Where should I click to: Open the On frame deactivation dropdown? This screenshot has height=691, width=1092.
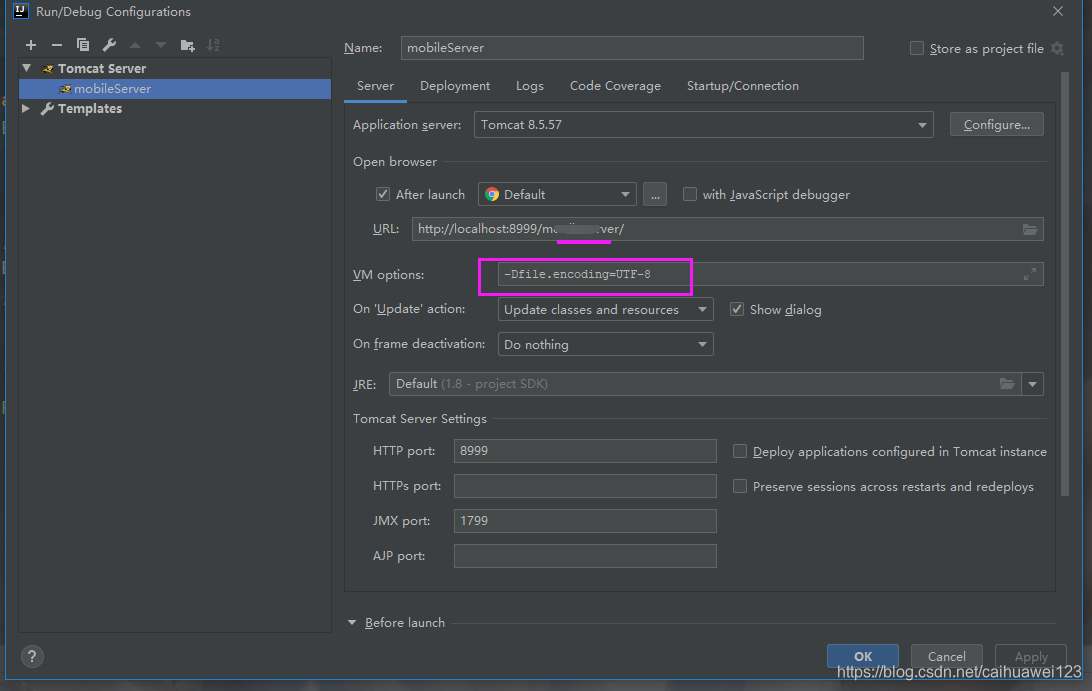tap(605, 344)
